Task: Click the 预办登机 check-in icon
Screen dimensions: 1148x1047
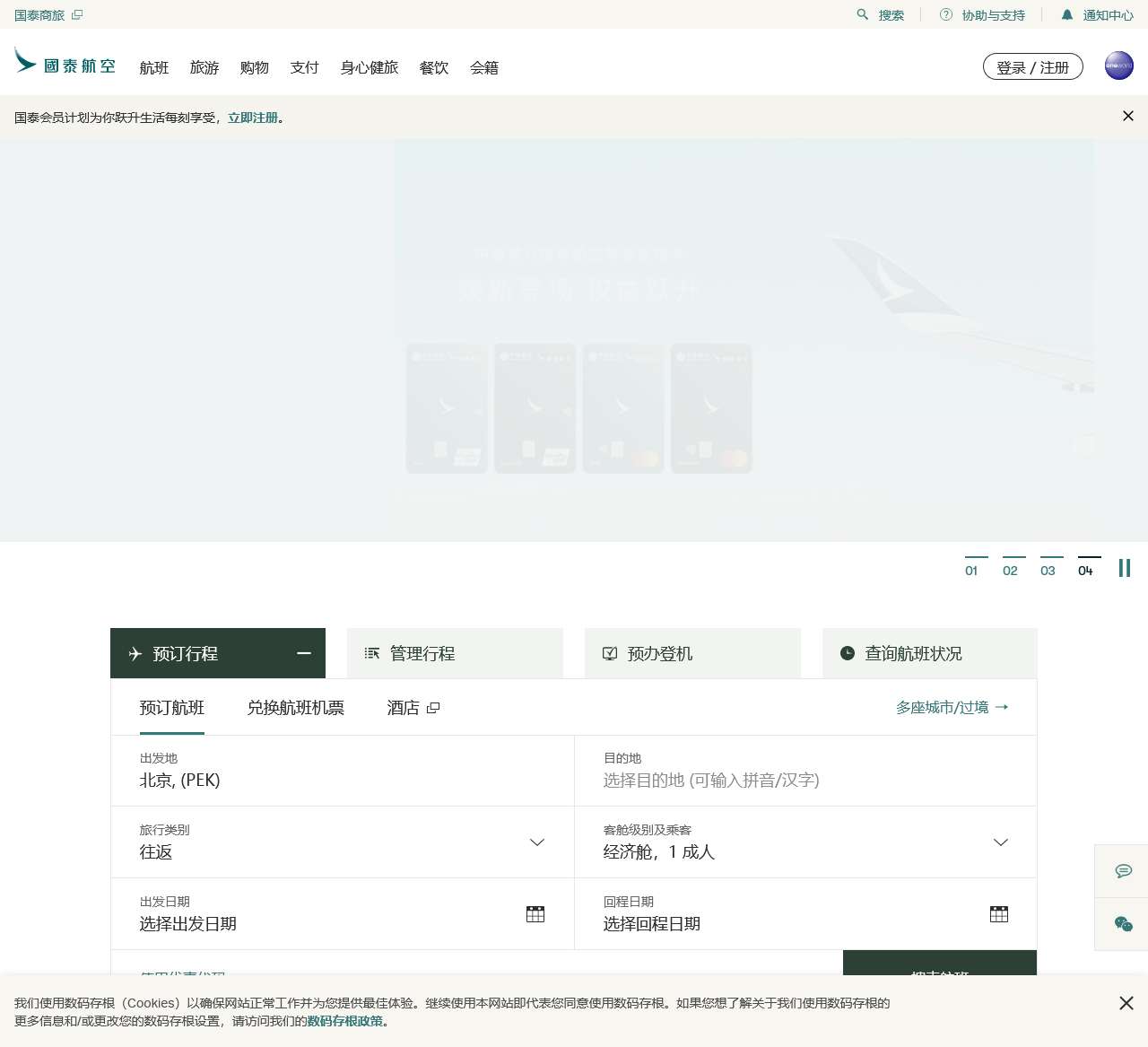Action: [610, 653]
